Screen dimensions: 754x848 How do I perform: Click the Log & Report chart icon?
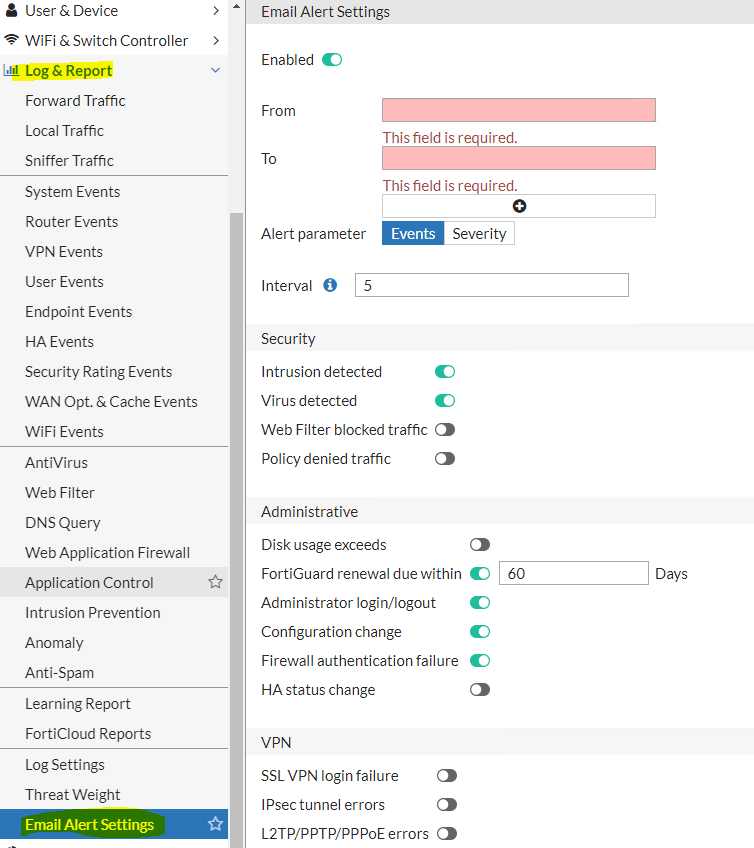11,70
